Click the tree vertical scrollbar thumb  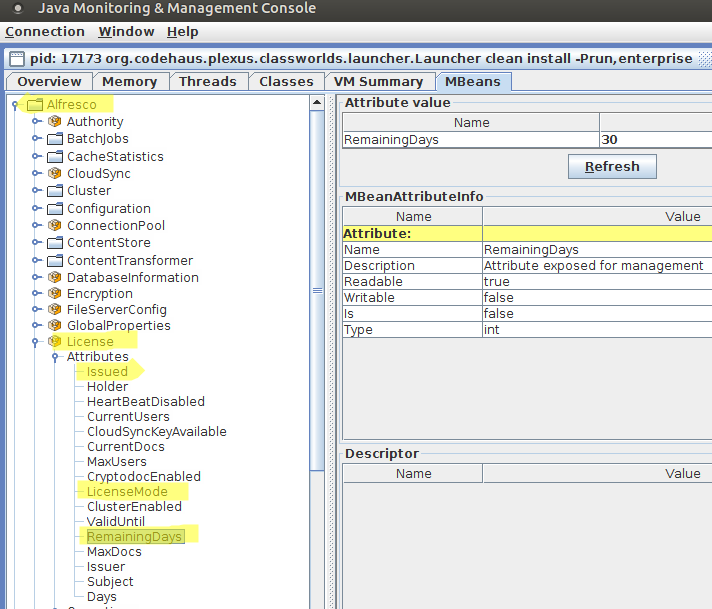point(317,290)
